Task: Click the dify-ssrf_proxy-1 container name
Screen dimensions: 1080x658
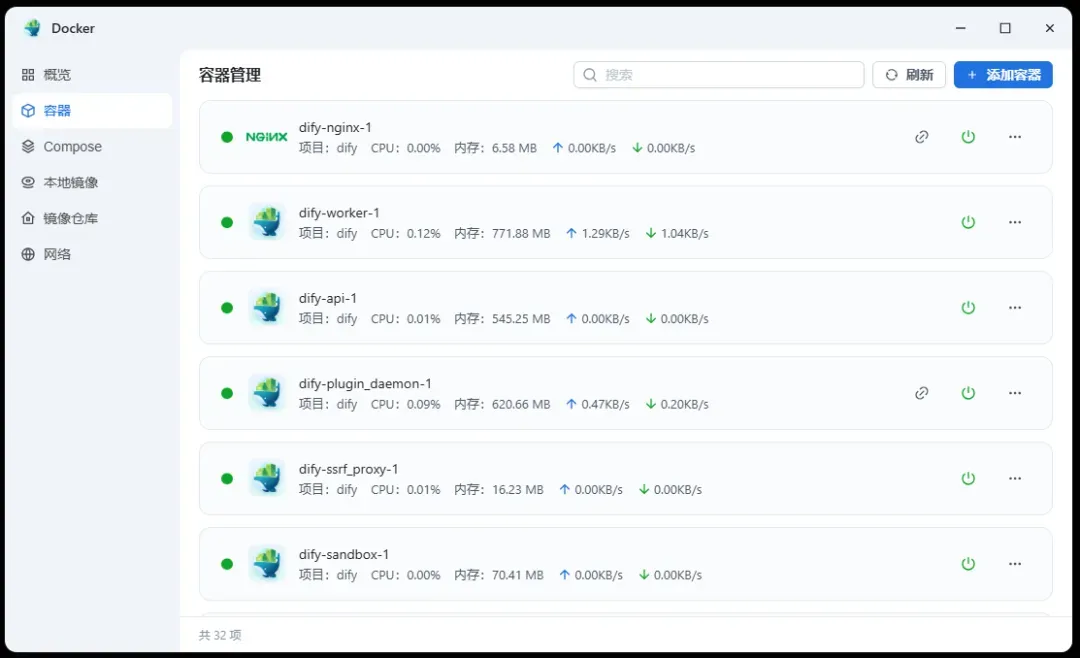Action: 349,469
